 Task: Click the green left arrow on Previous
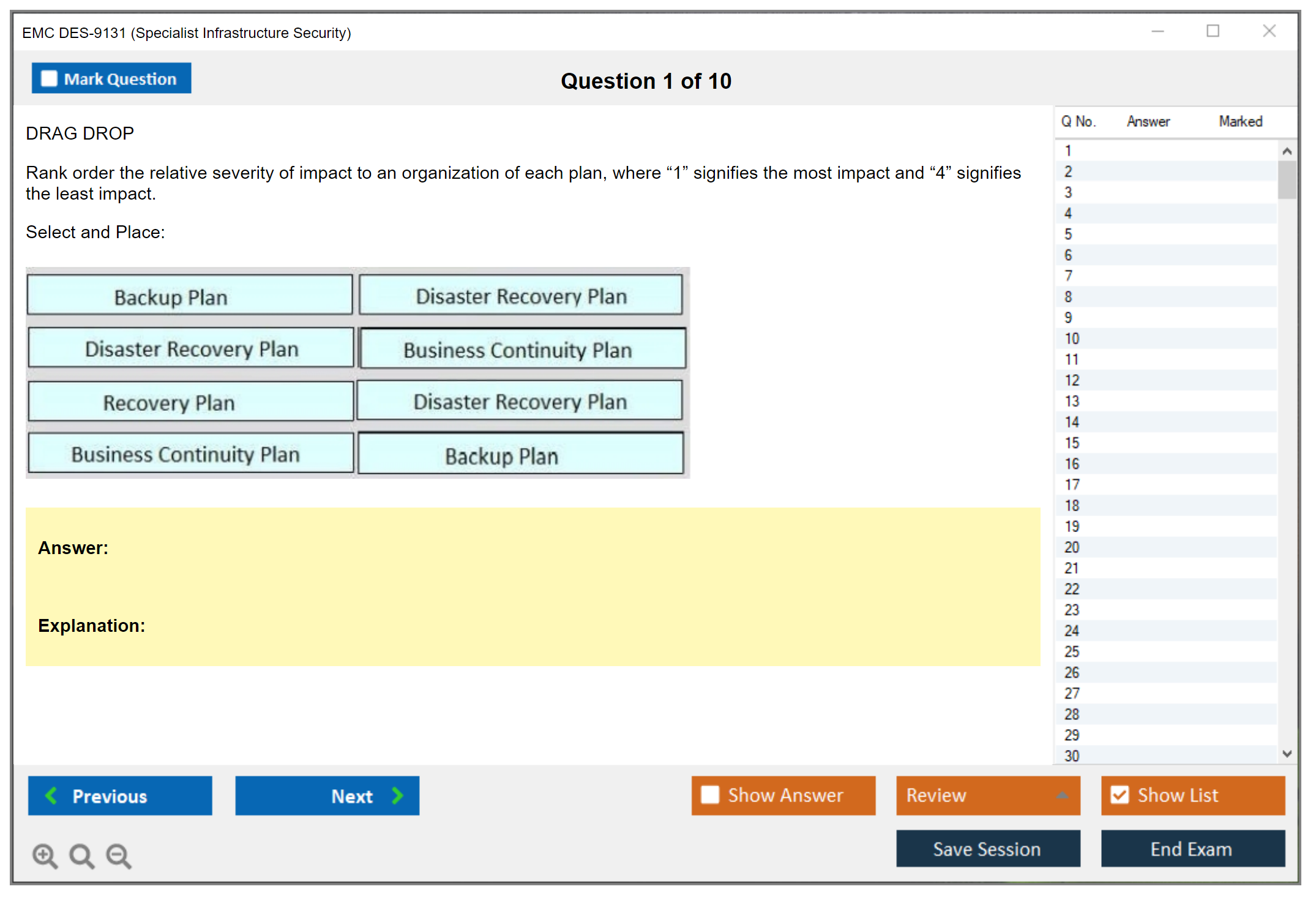click(x=51, y=795)
